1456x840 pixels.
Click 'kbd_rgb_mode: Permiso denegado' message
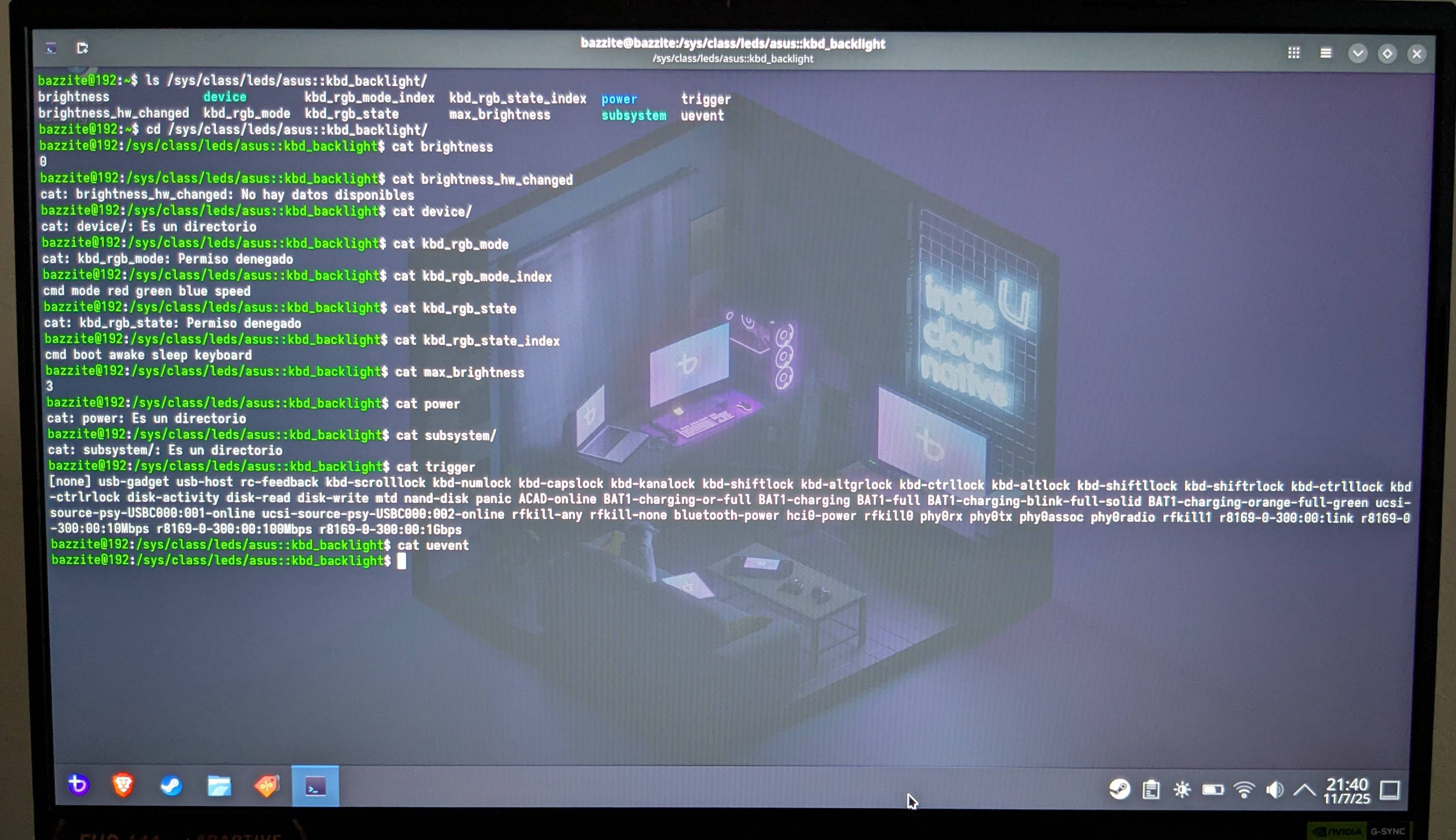[x=185, y=259]
